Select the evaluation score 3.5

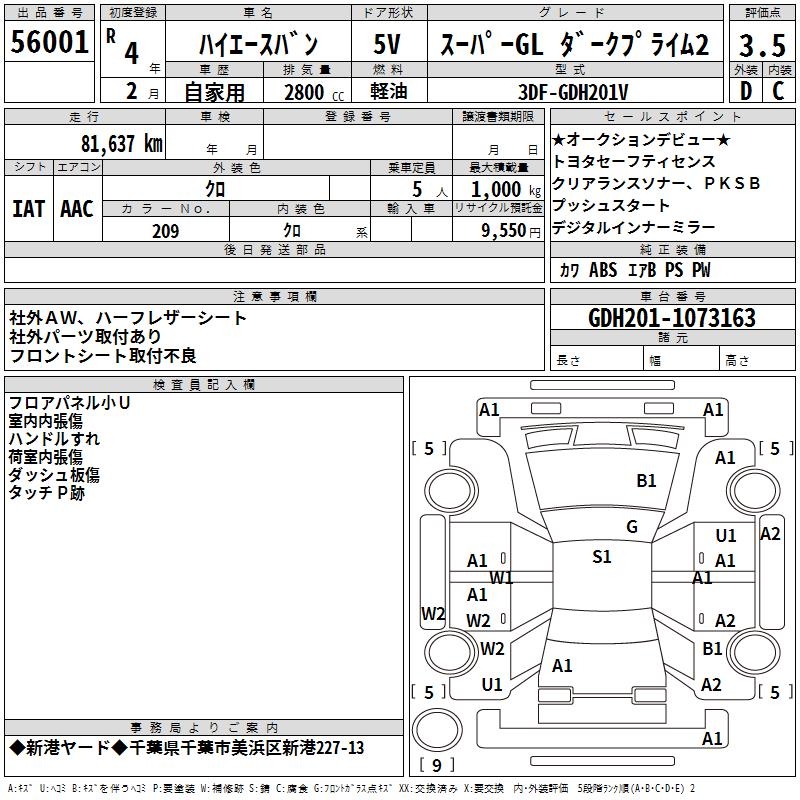pyautogui.click(x=761, y=45)
